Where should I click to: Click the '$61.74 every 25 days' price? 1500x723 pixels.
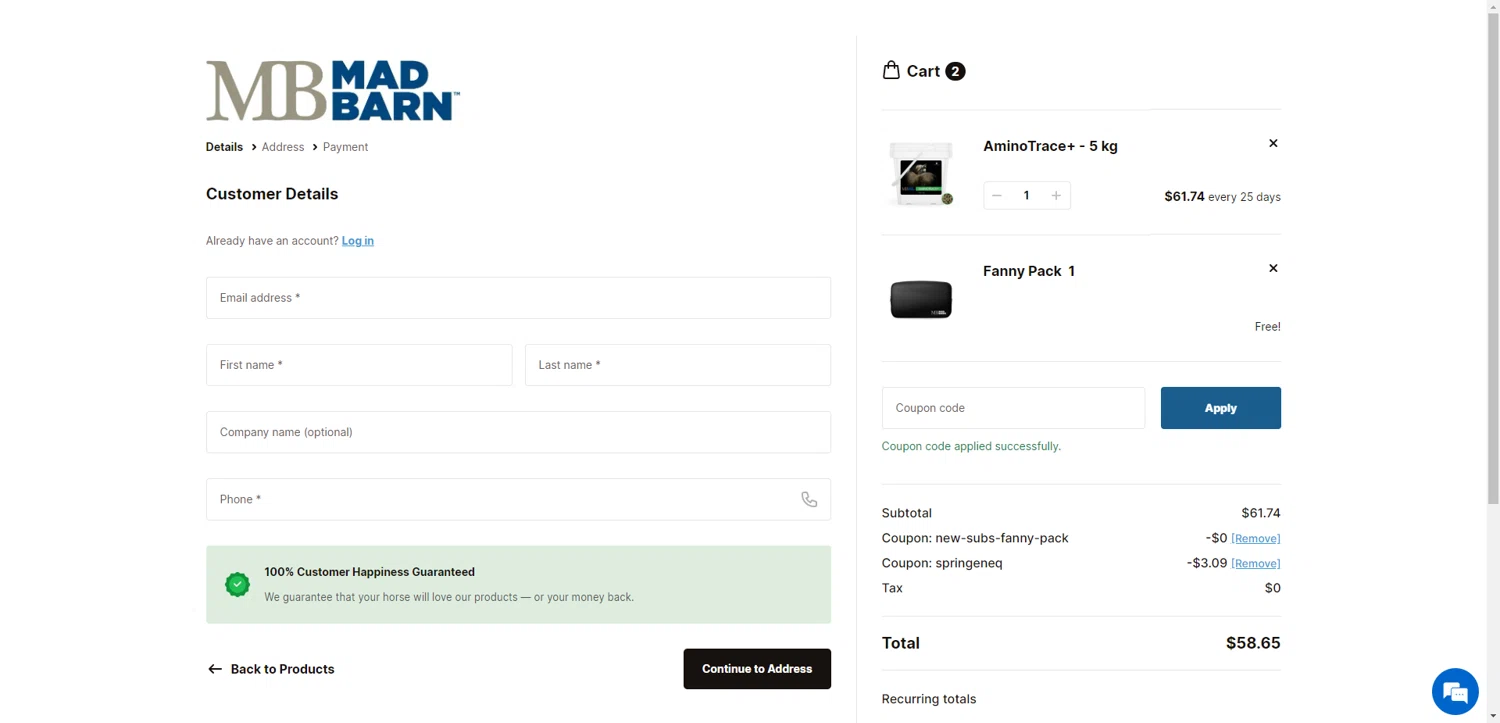(x=1222, y=197)
